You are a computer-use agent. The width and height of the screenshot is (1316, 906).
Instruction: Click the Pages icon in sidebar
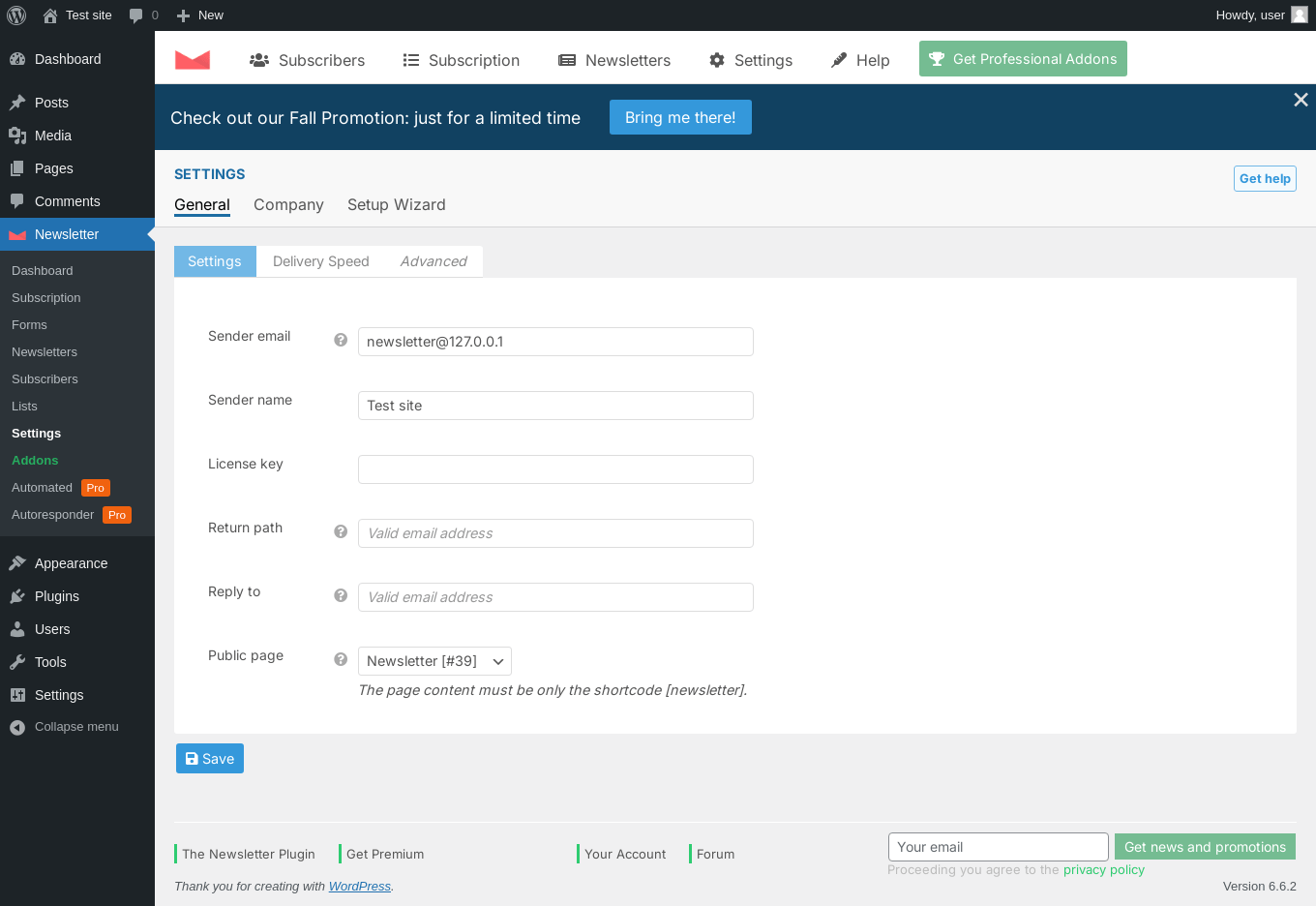tap(17, 168)
